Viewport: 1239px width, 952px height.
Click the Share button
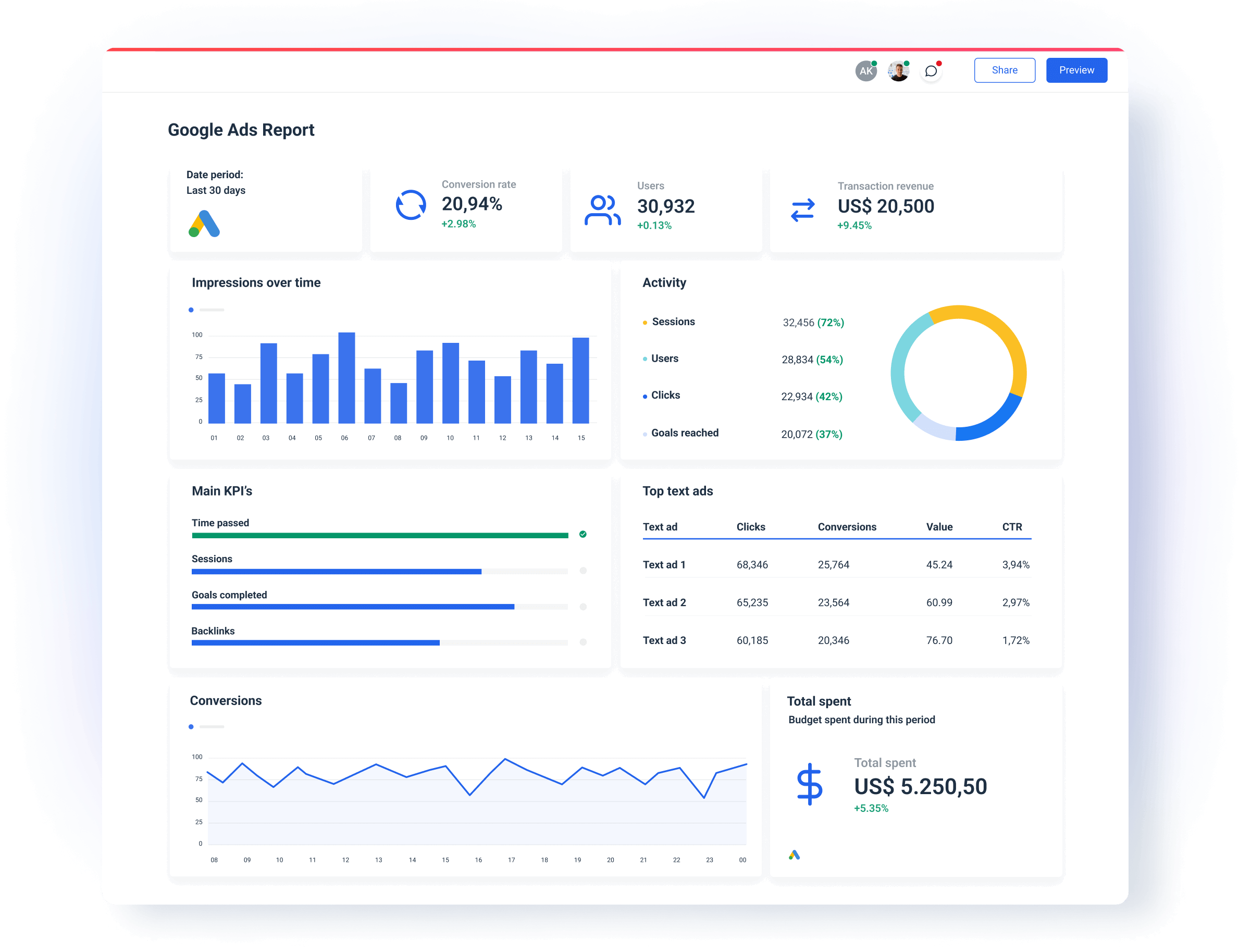1005,70
